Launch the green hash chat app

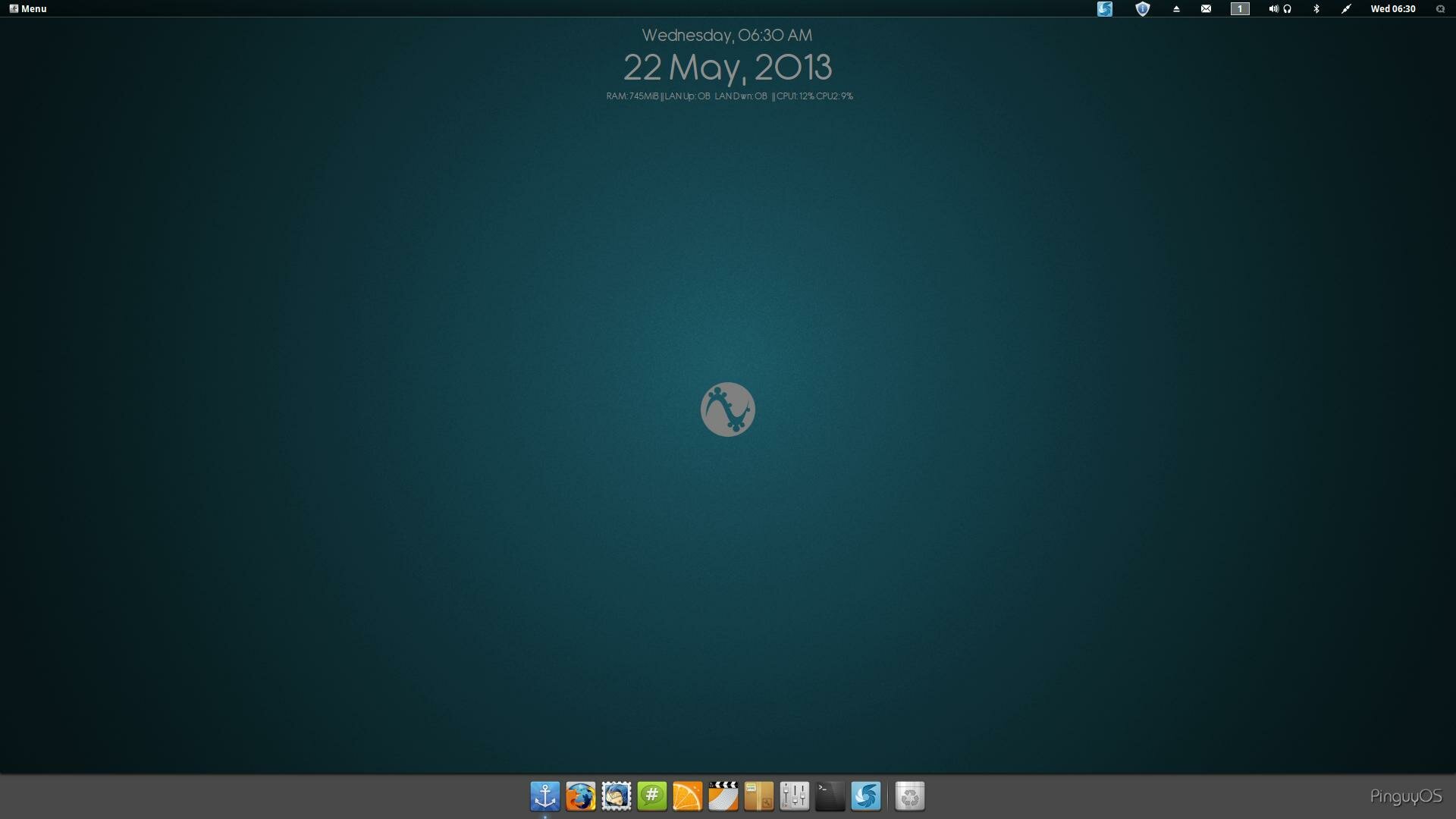pyautogui.click(x=652, y=796)
